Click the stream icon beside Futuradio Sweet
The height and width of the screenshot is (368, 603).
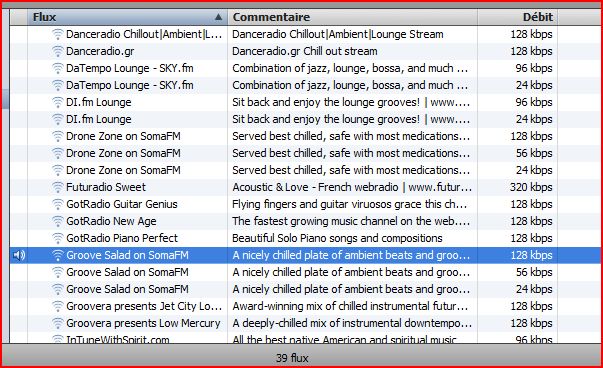(x=57, y=187)
